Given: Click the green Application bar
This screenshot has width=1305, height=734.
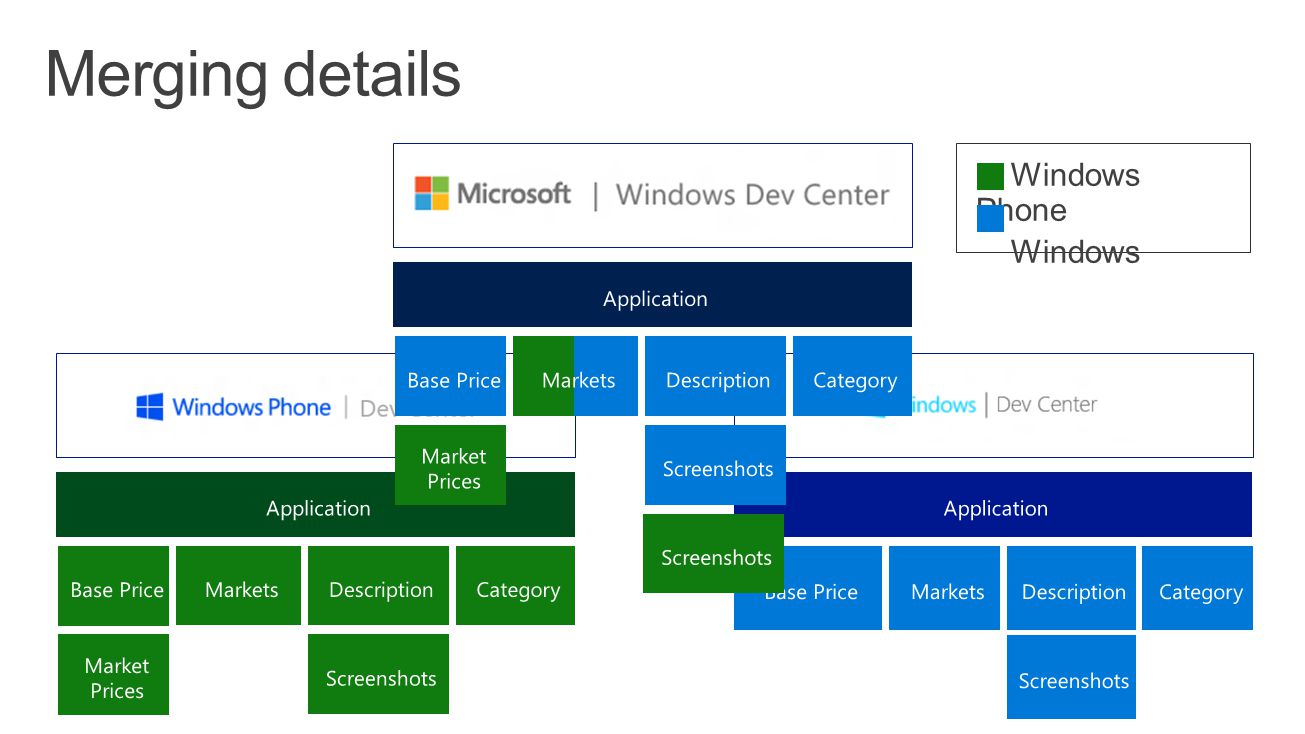Looking at the screenshot, I should 315,504.
